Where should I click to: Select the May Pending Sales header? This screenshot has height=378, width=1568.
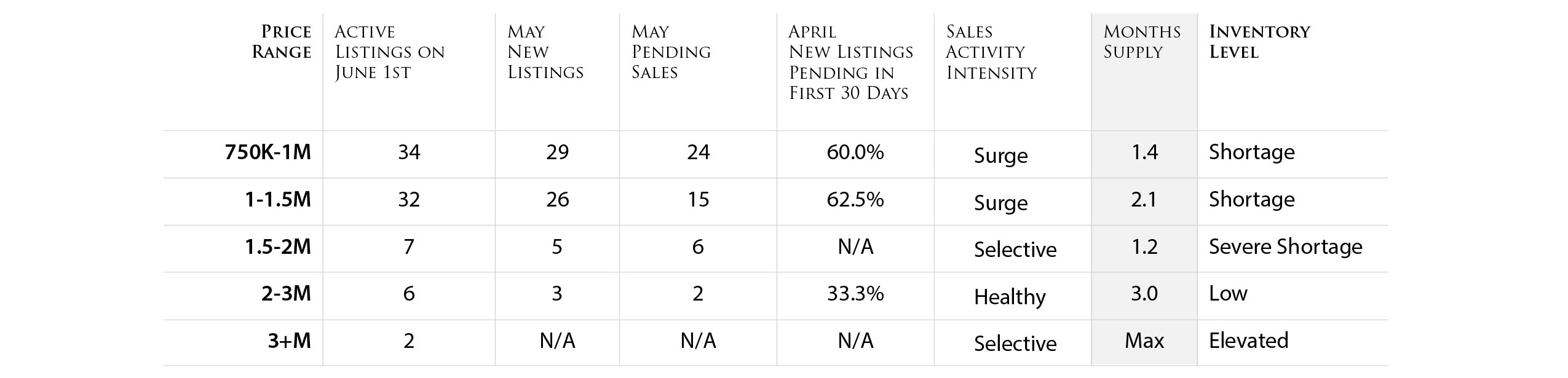click(x=671, y=52)
